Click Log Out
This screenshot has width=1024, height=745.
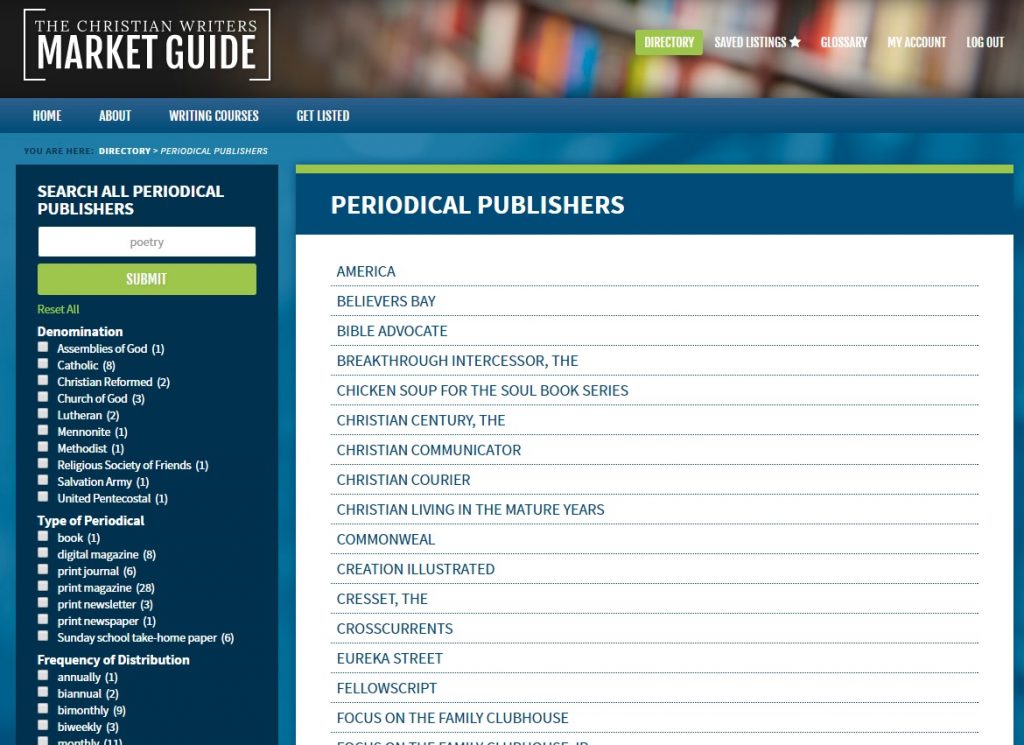[985, 42]
